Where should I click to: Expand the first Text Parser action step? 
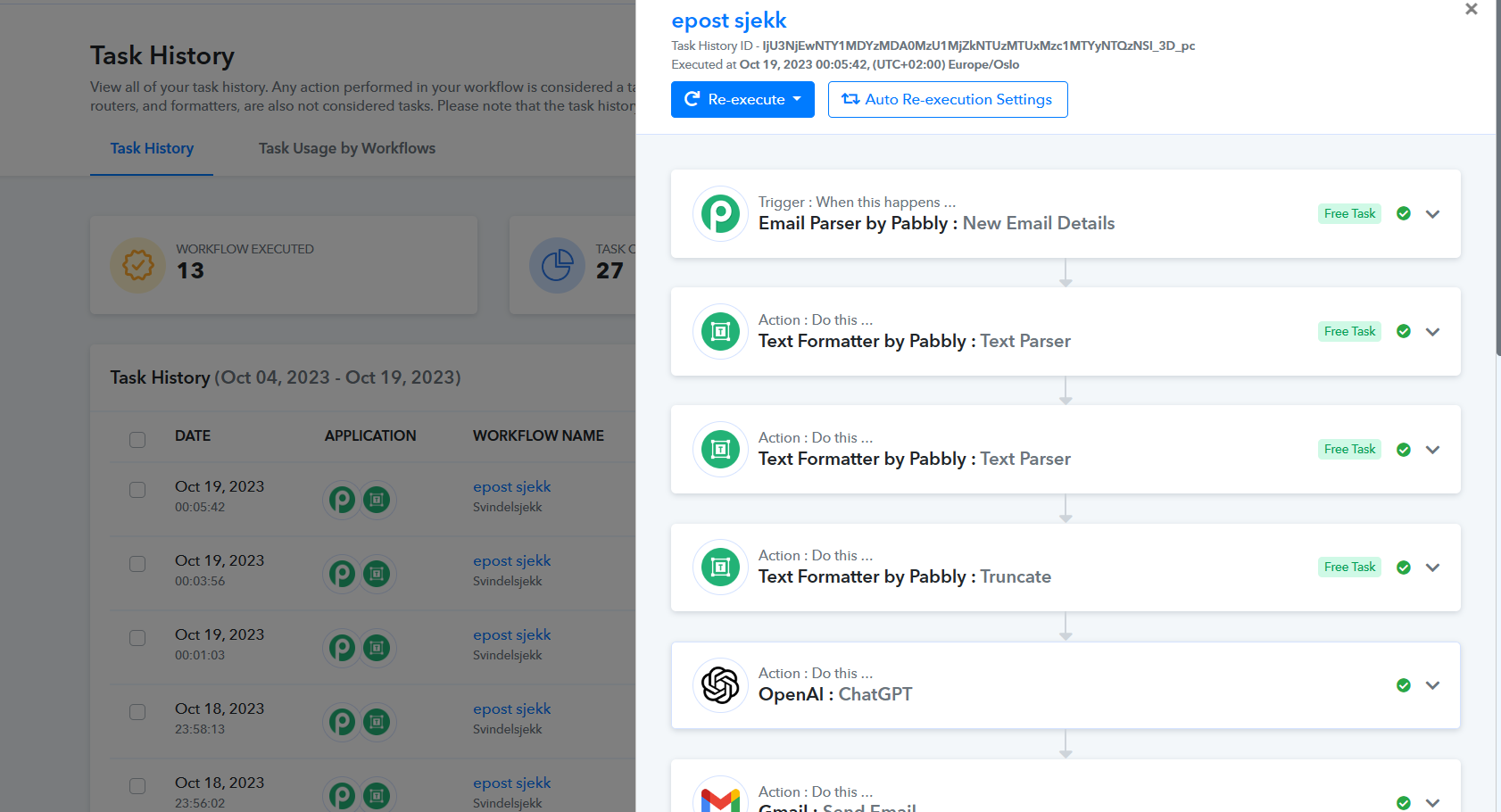click(1433, 332)
